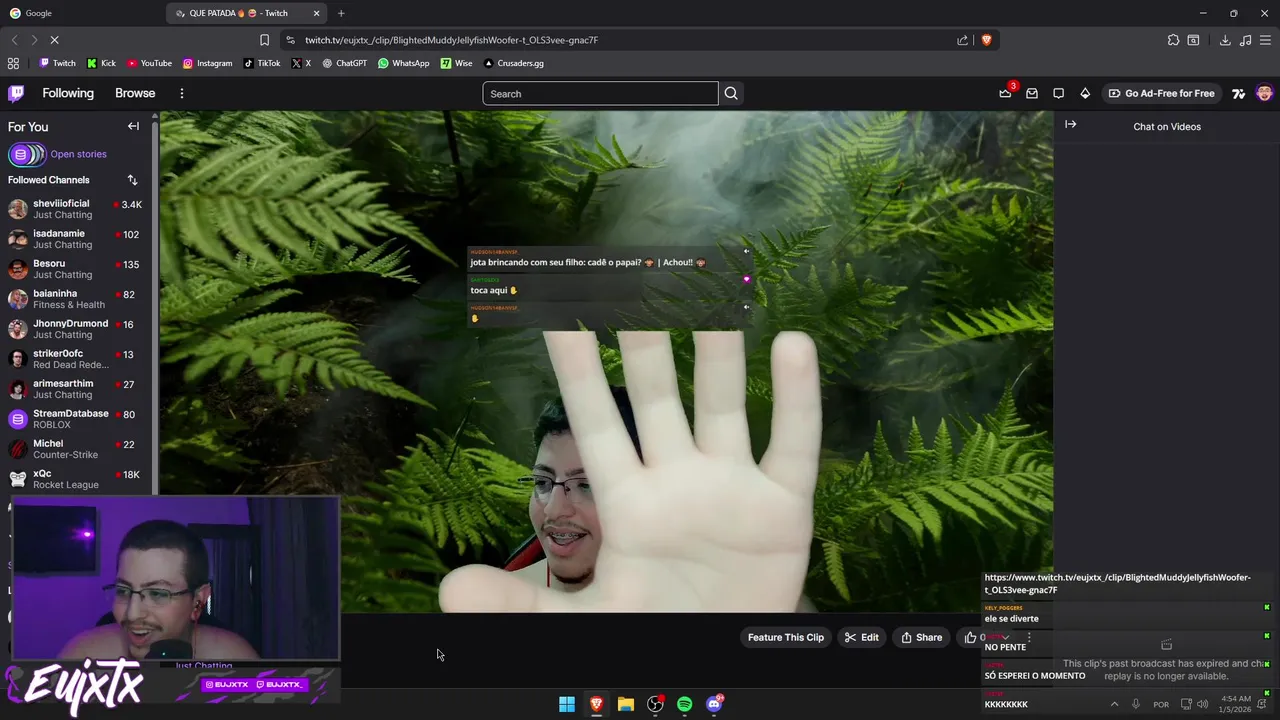Select the QUE PATADA Twitch tab
1280x720 pixels.
[247, 13]
